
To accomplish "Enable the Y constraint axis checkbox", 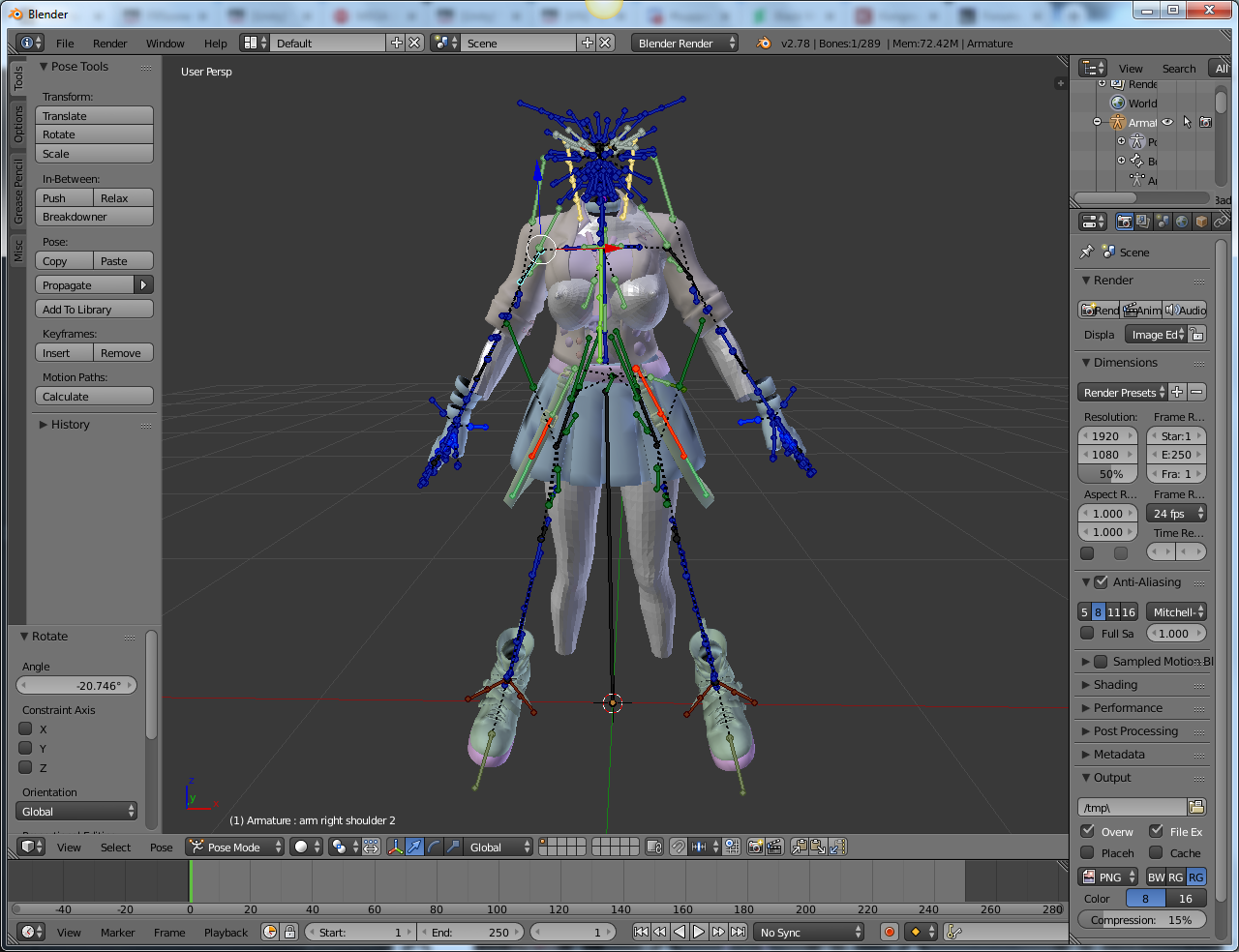I will pyautogui.click(x=26, y=748).
